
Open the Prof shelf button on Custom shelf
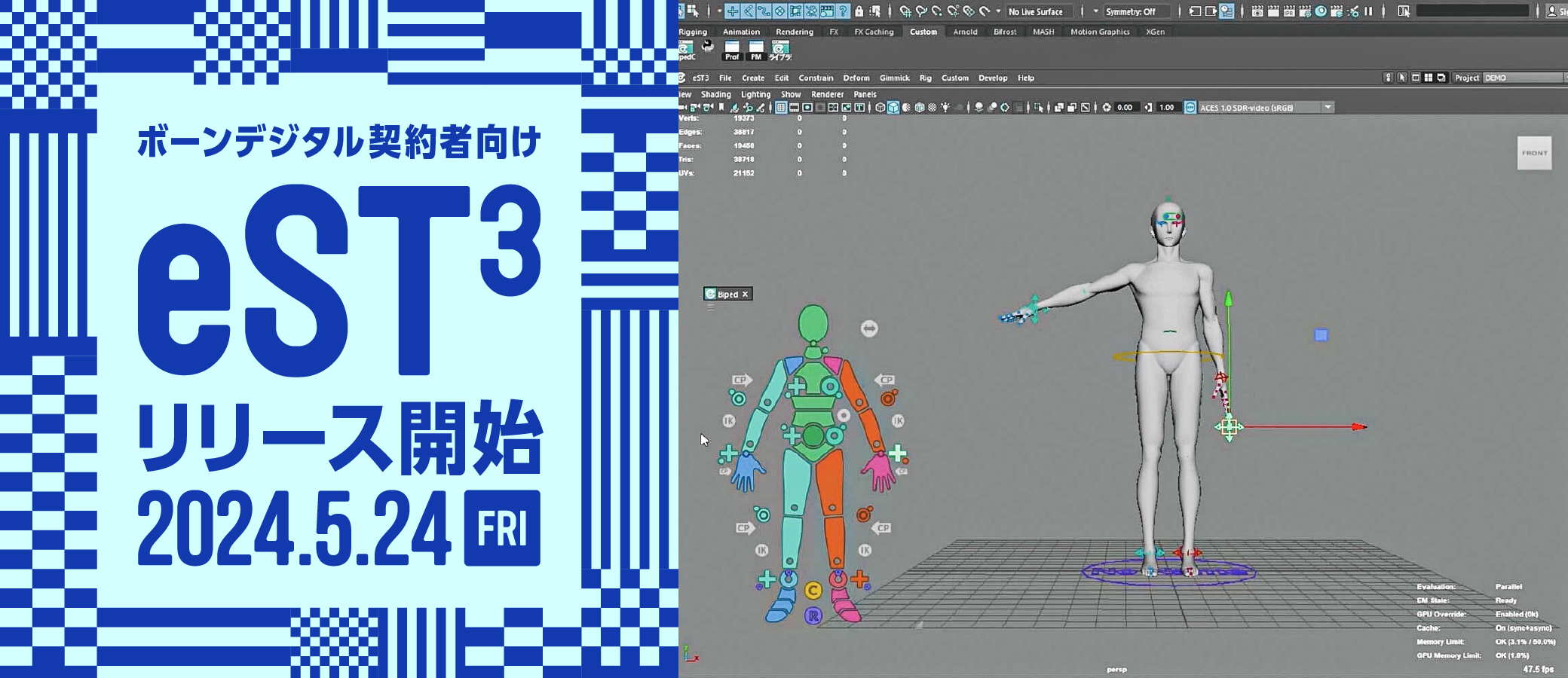[x=731, y=50]
